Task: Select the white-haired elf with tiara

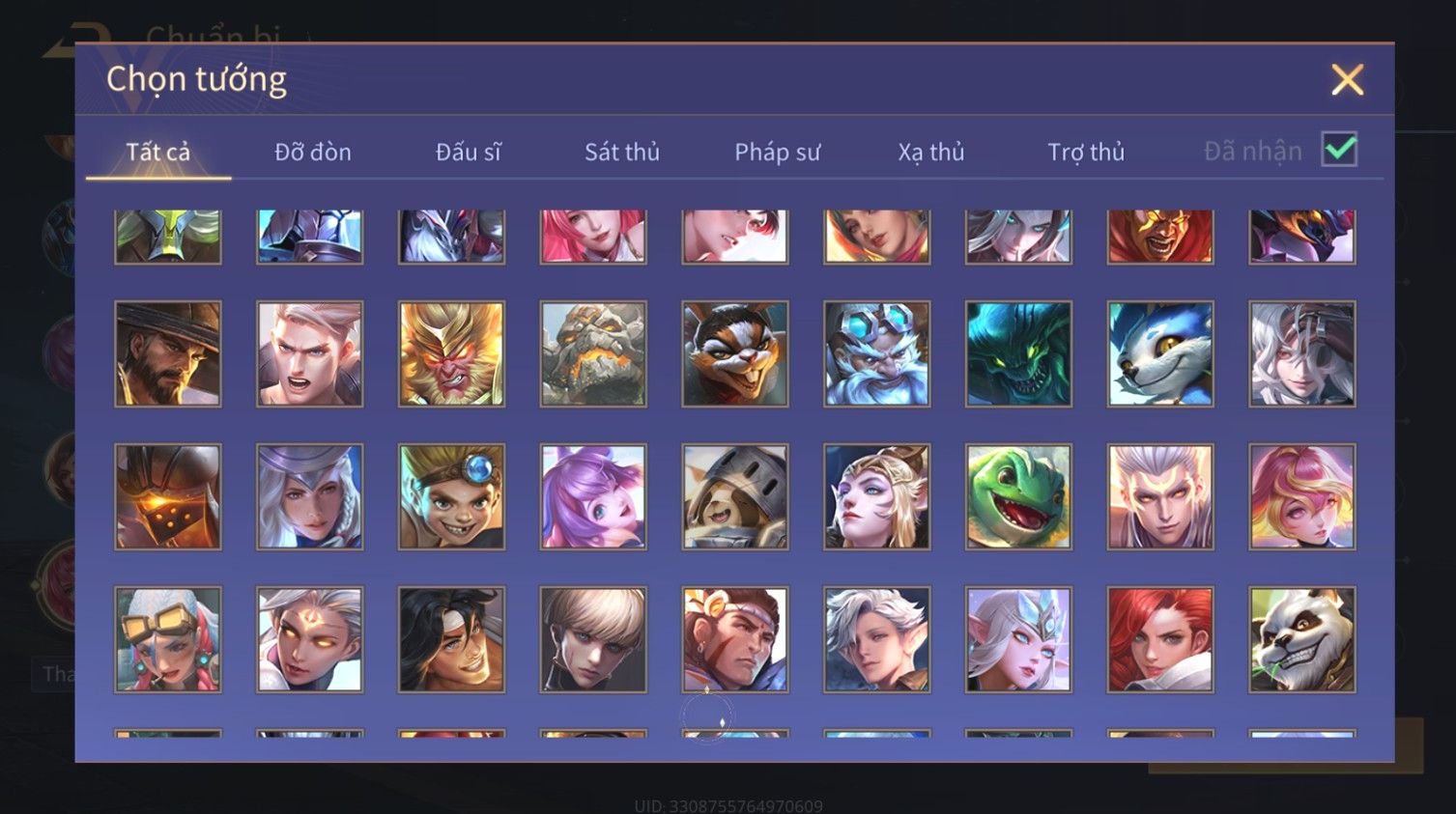Action: 1018,639
